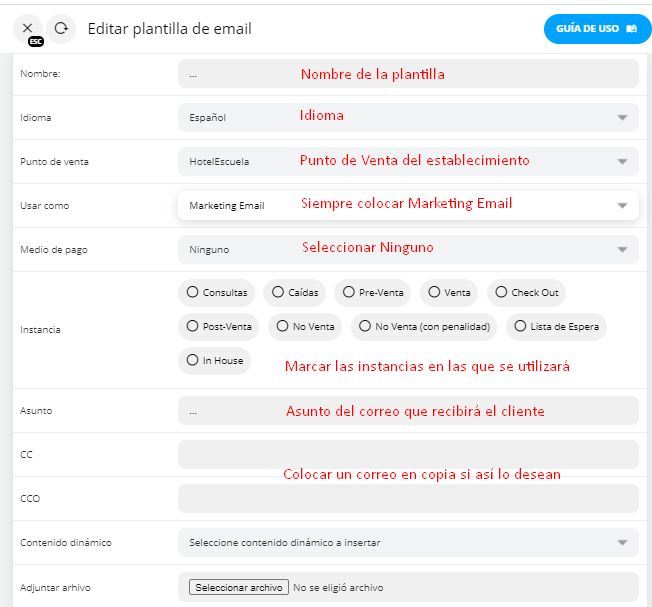Close the email template editor with X
The image size is (652, 607).
27,28
